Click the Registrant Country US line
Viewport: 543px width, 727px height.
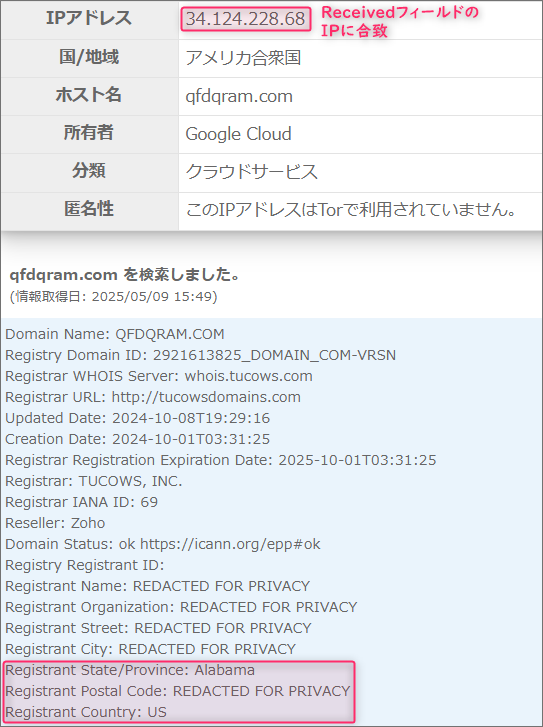(86, 712)
